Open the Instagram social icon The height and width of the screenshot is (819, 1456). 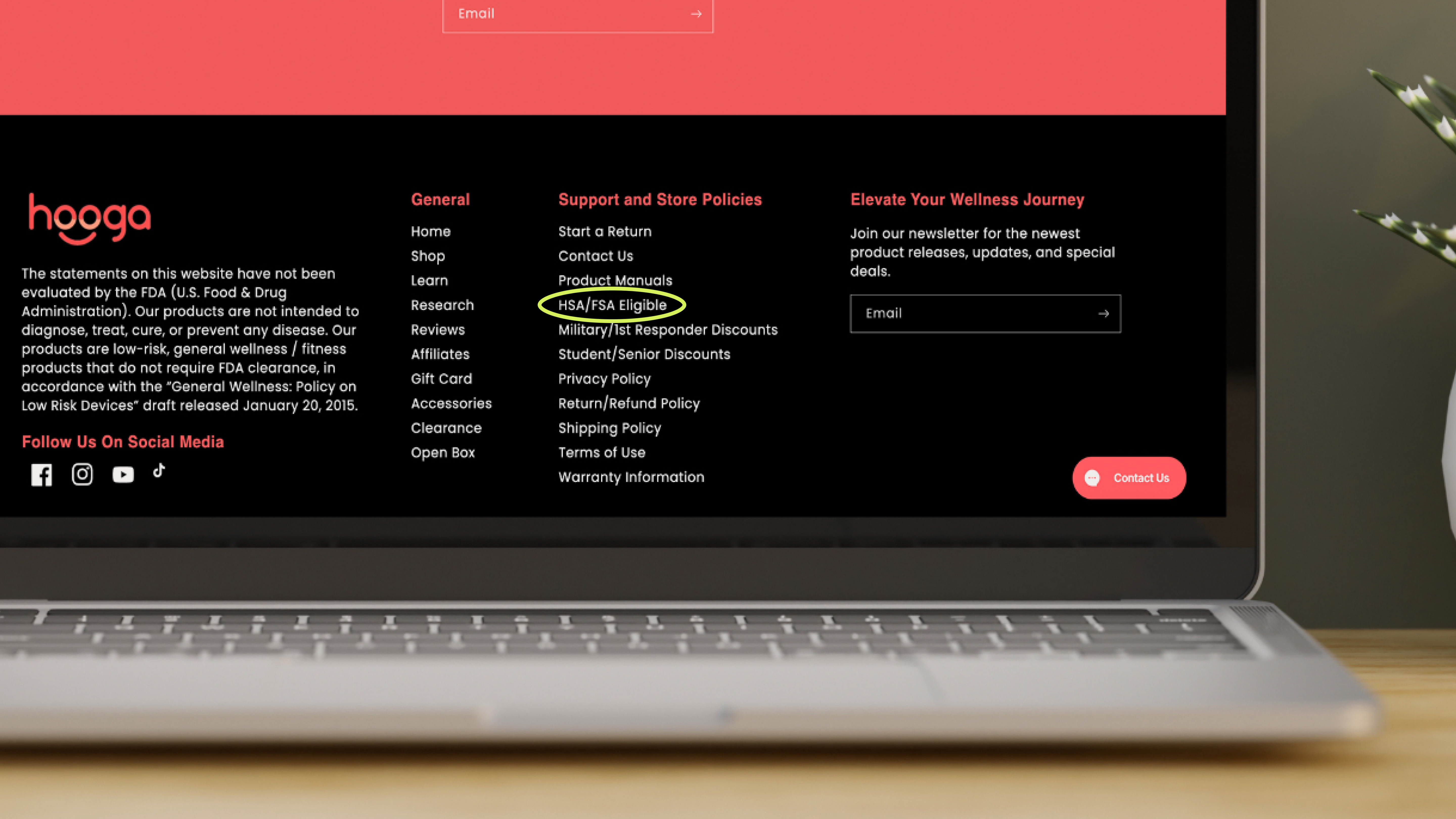[82, 474]
